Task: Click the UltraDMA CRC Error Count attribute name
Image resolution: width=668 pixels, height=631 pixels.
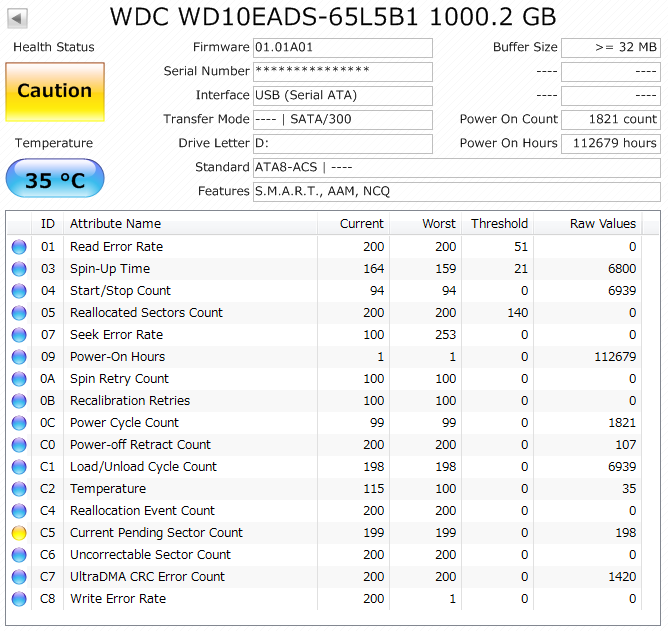Action: pos(147,577)
